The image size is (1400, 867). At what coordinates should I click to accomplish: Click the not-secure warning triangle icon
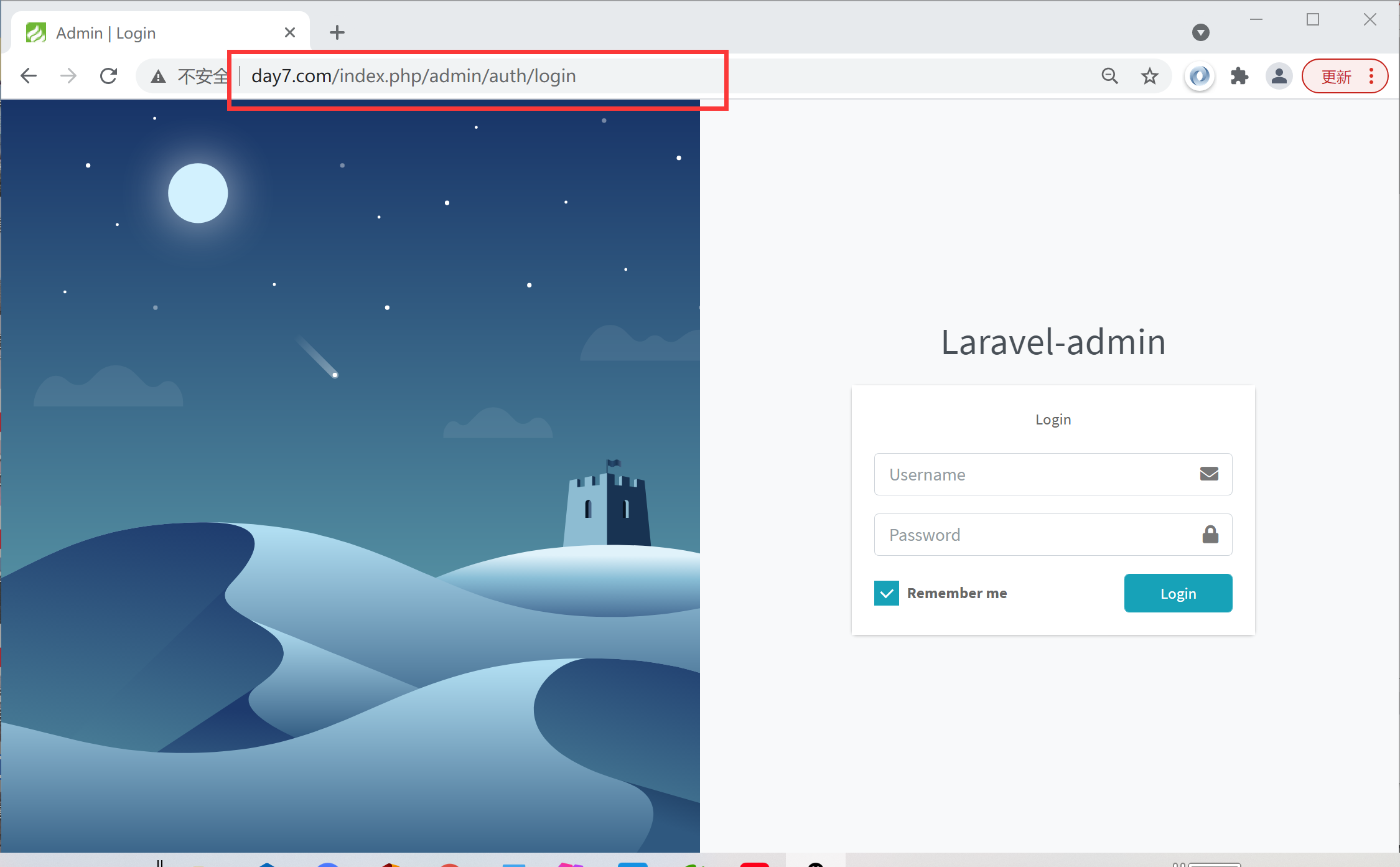coord(159,77)
